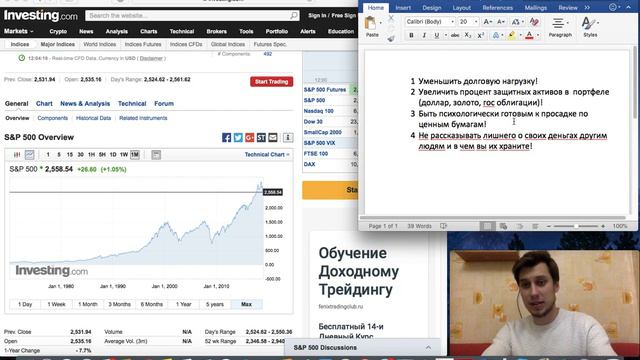Click the red font color button
Image resolution: width=640 pixels, height=360 pixels.
529,36
